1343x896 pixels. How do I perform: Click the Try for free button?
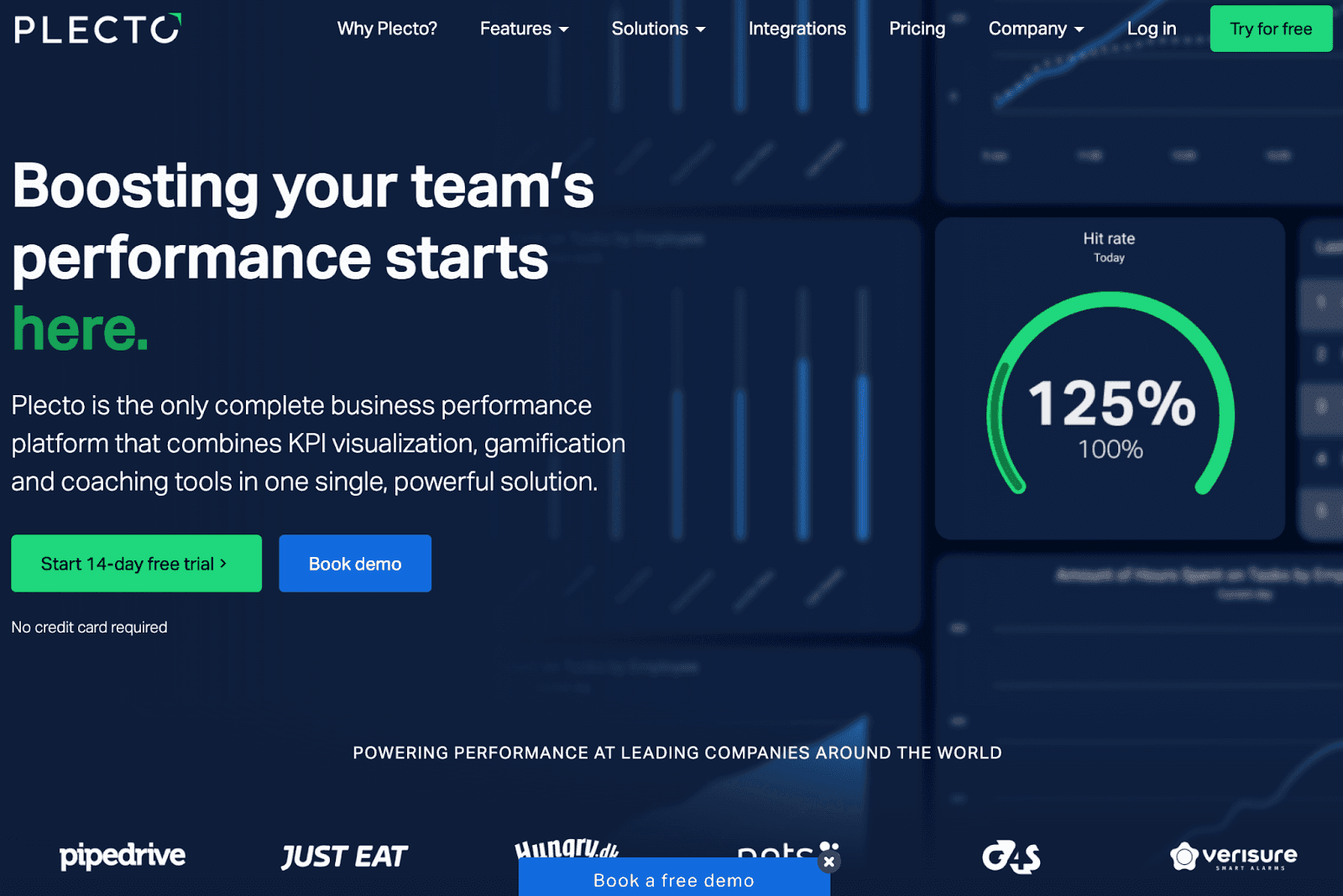click(1271, 29)
